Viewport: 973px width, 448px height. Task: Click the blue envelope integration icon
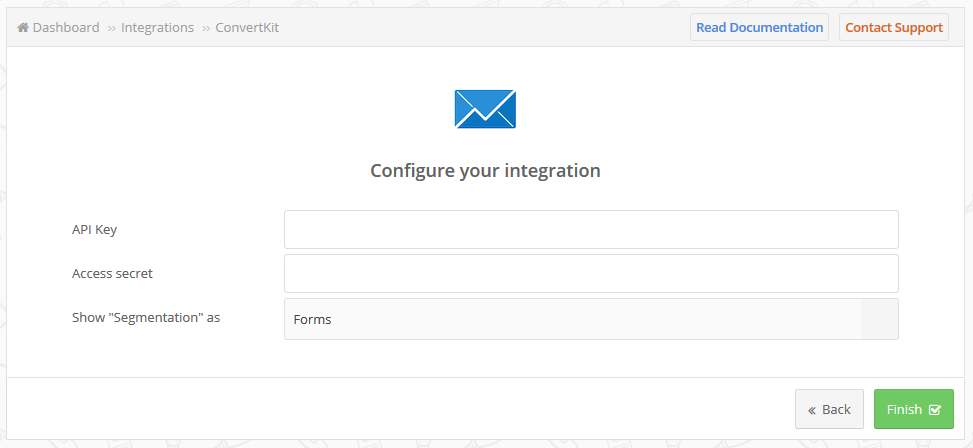[485, 109]
